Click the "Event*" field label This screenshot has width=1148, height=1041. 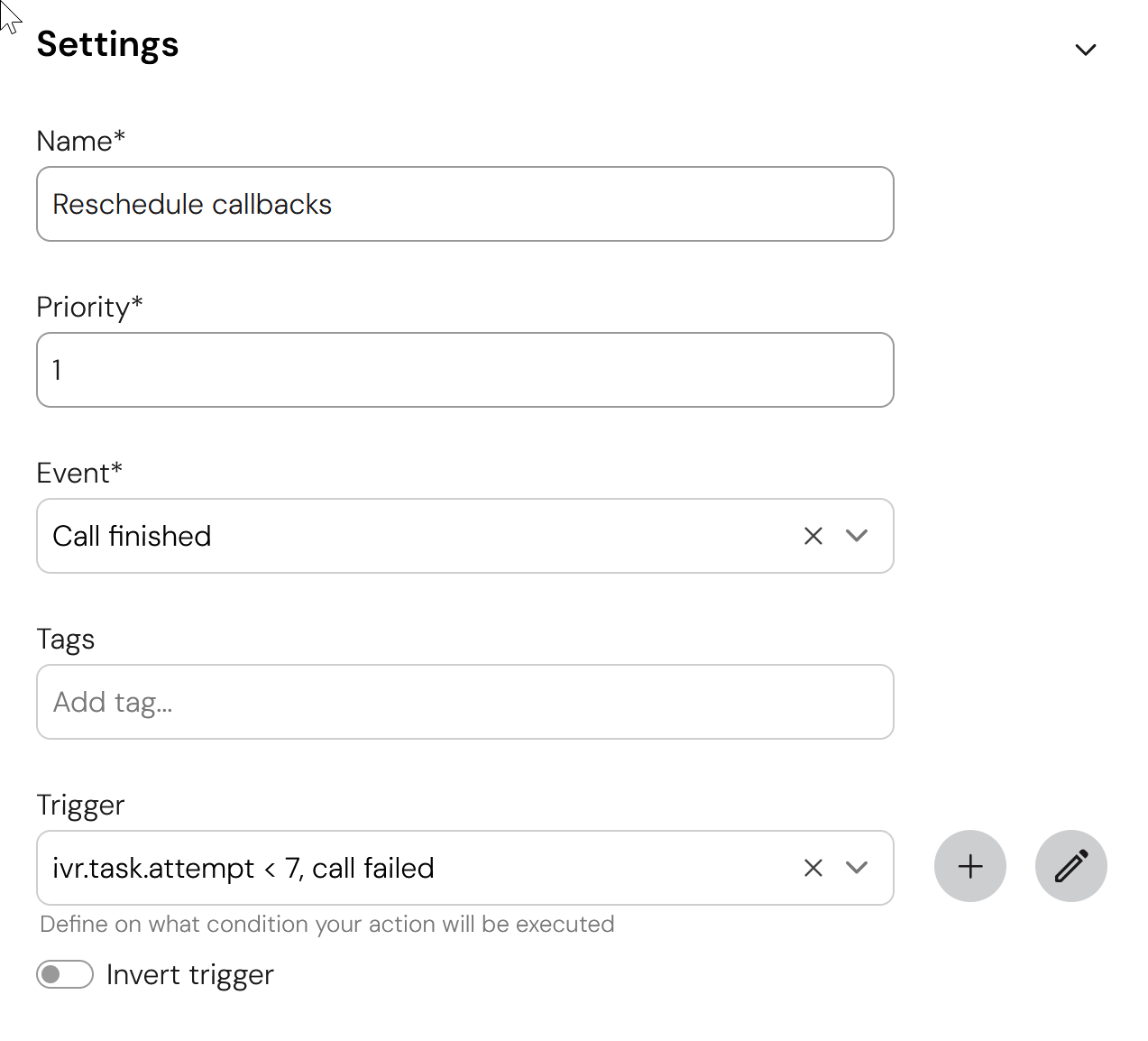click(79, 473)
